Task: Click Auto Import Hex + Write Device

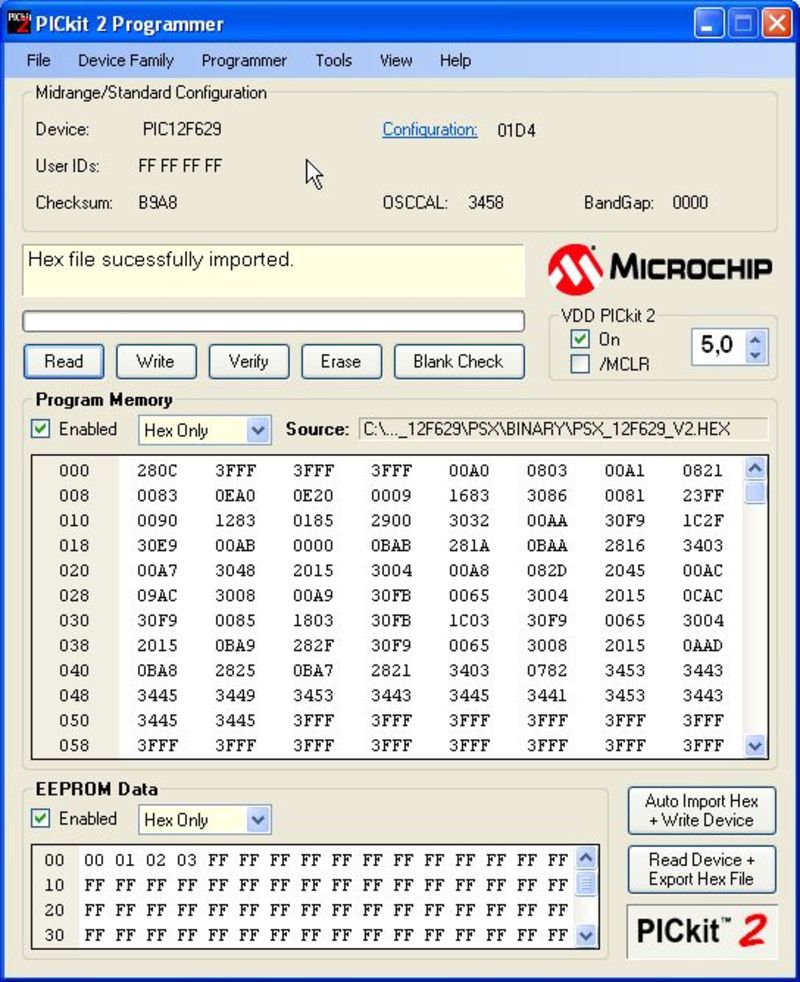Action: (x=701, y=810)
